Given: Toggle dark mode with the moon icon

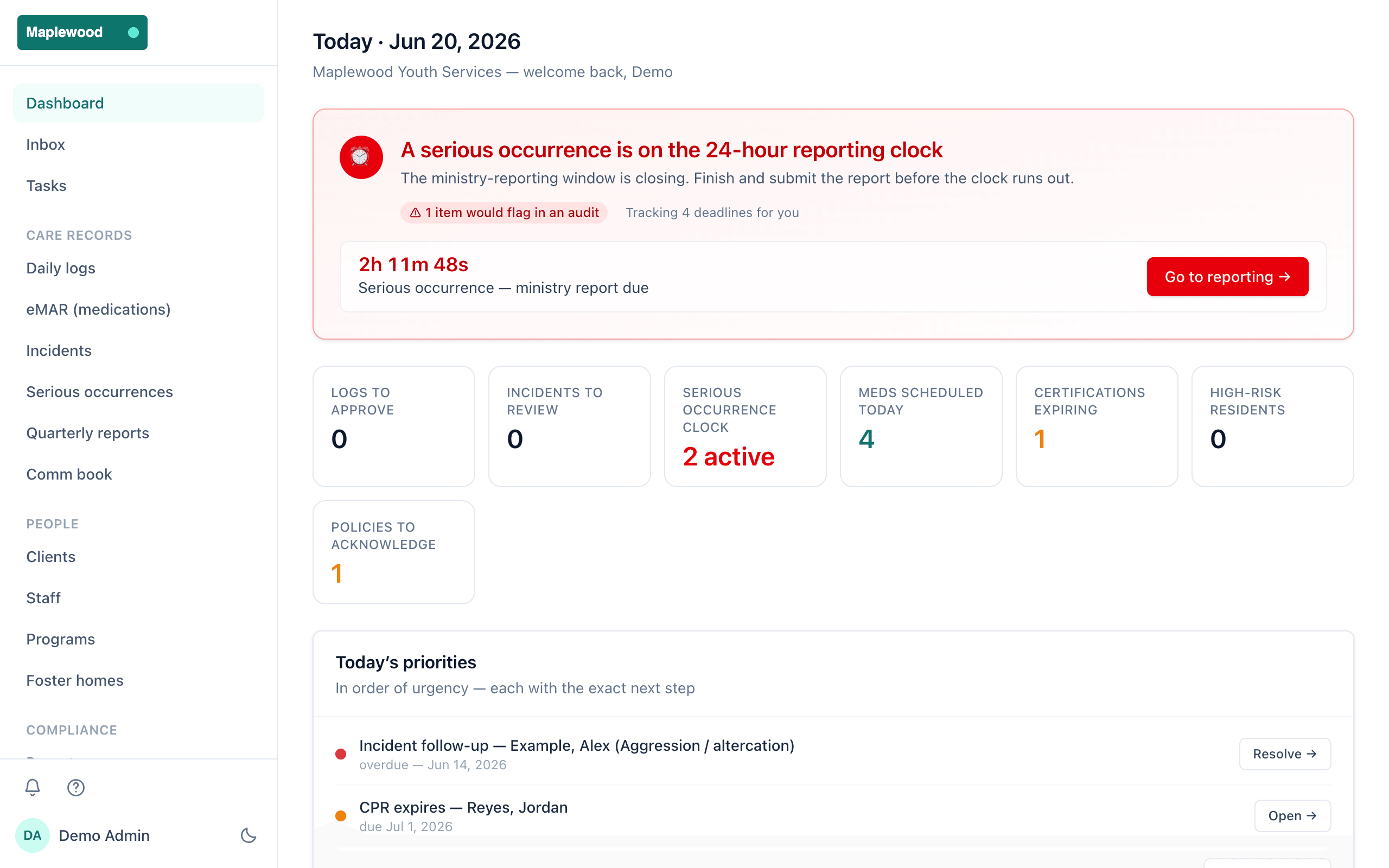Looking at the screenshot, I should coord(248,835).
